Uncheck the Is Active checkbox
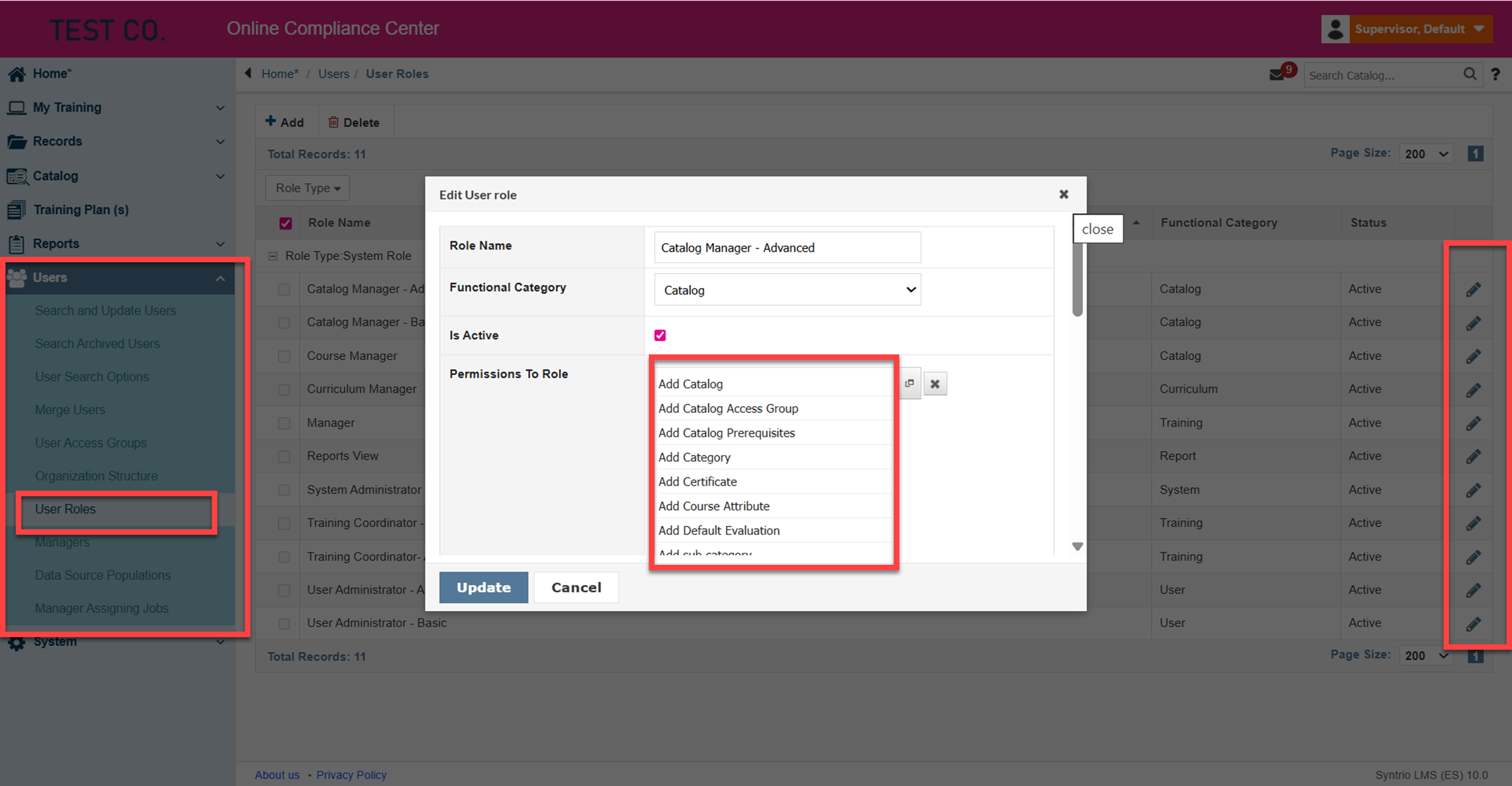Viewport: 1512px width, 786px height. coord(660,335)
